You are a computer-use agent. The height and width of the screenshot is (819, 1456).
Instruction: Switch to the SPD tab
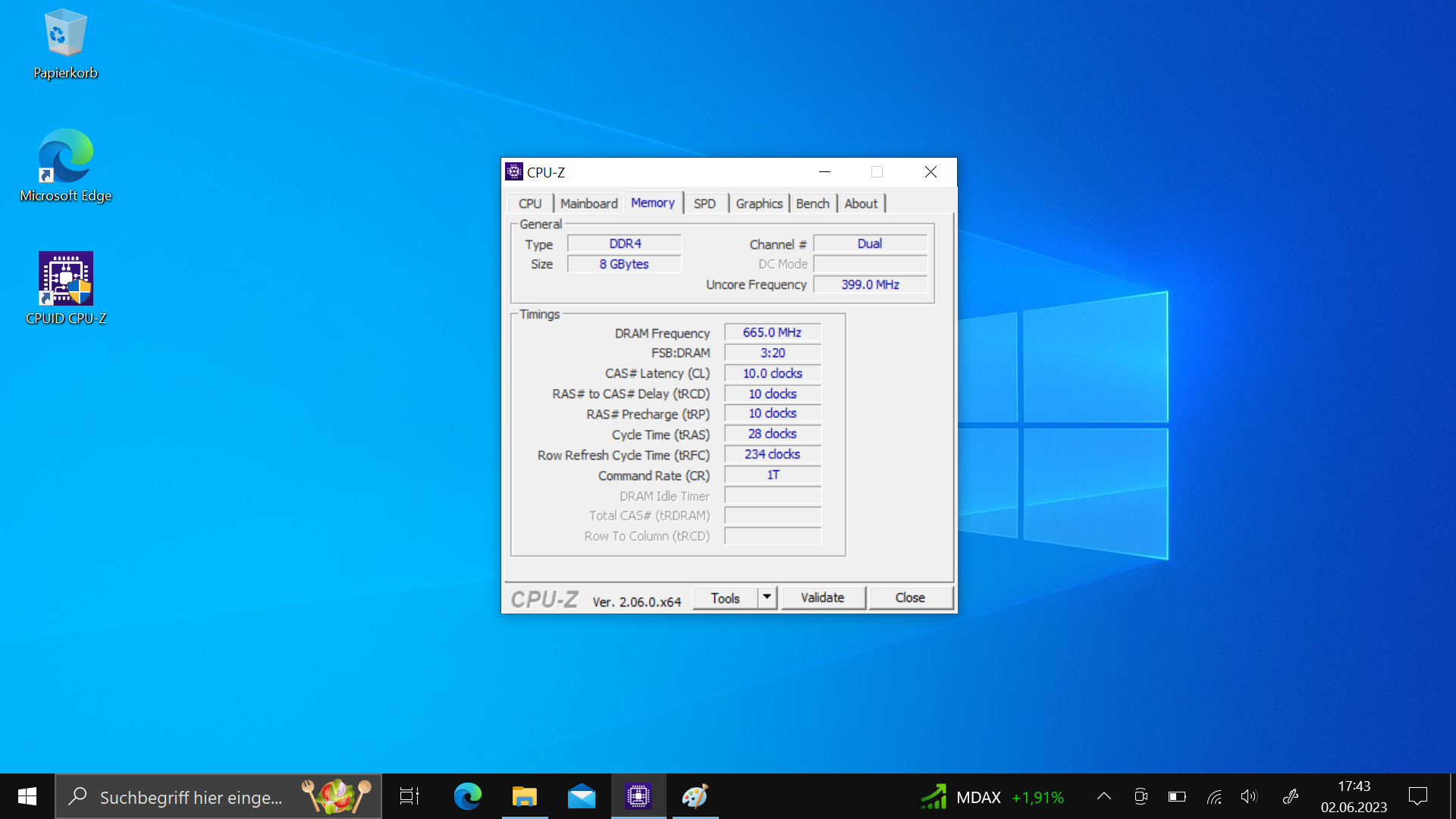pyautogui.click(x=704, y=203)
